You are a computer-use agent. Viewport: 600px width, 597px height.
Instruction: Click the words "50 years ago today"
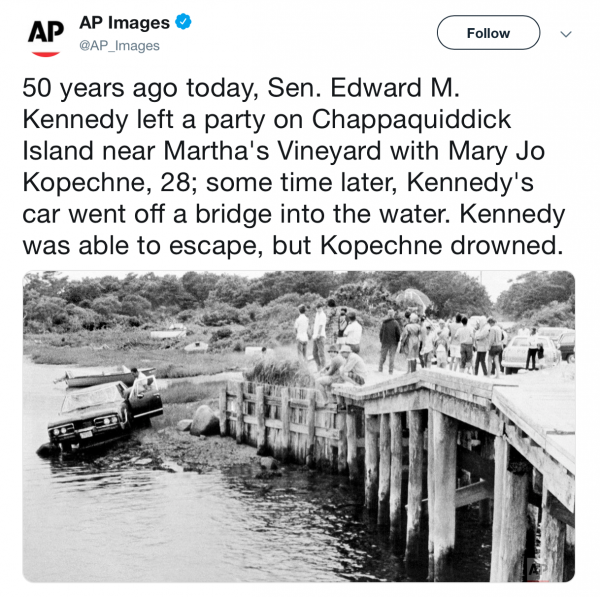coord(138,87)
